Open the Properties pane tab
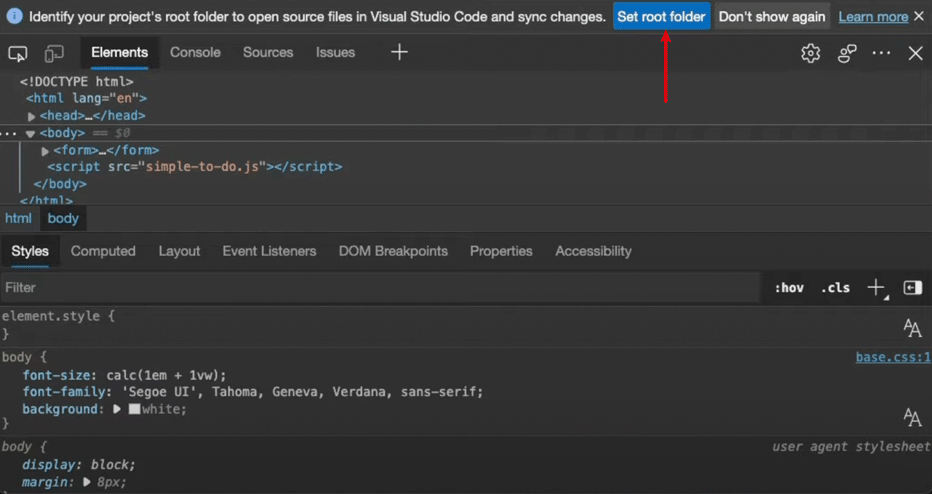This screenshot has width=932, height=494. tap(501, 251)
